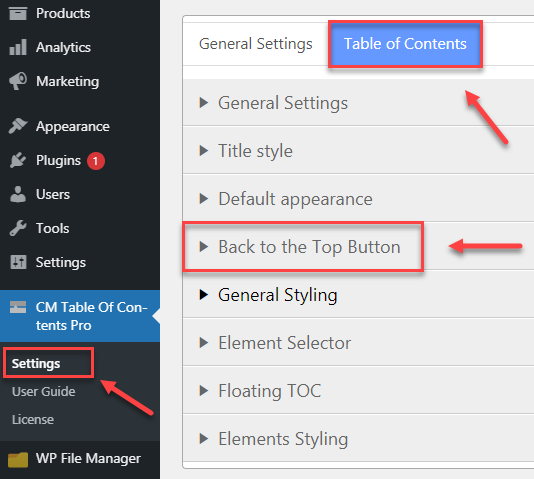Click the Analytics bar chart icon

(18, 47)
